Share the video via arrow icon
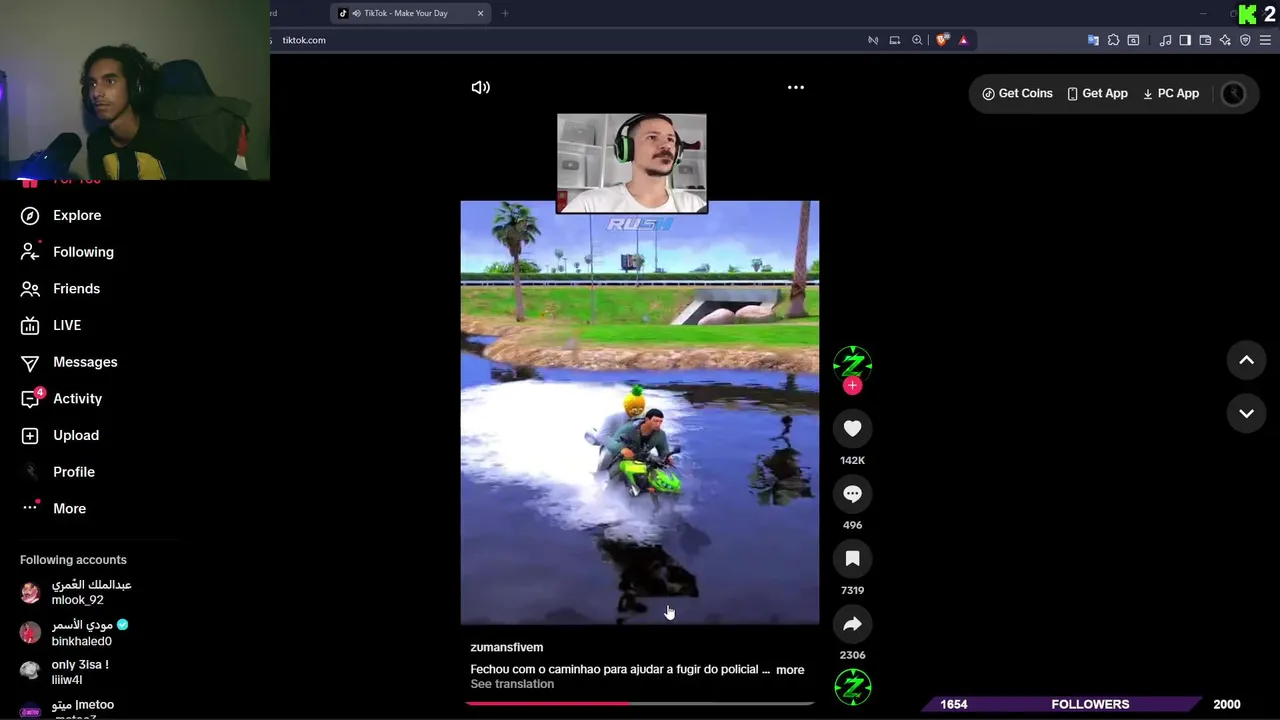This screenshot has width=1280, height=720. 852,624
